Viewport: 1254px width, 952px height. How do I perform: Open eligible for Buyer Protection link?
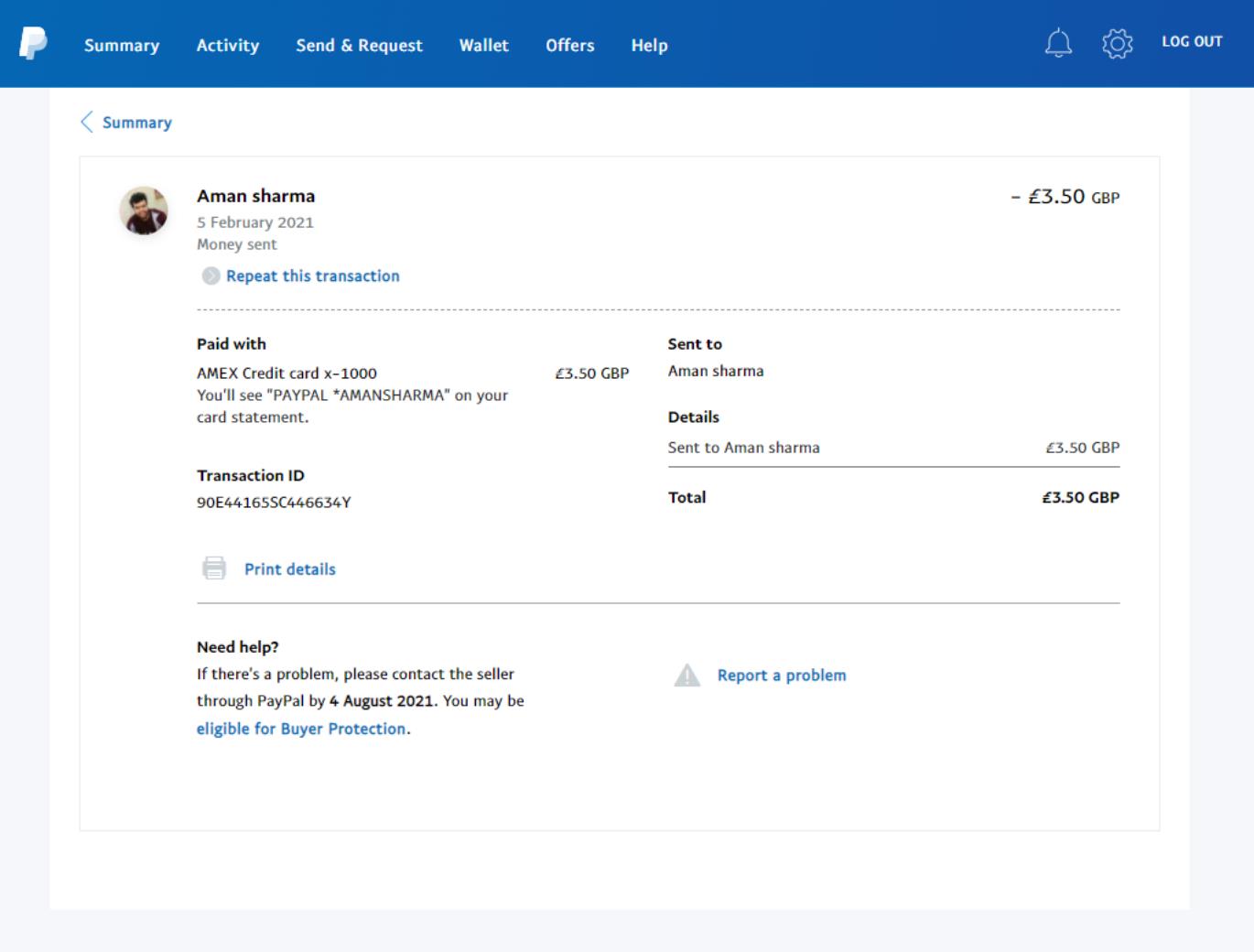[301, 729]
